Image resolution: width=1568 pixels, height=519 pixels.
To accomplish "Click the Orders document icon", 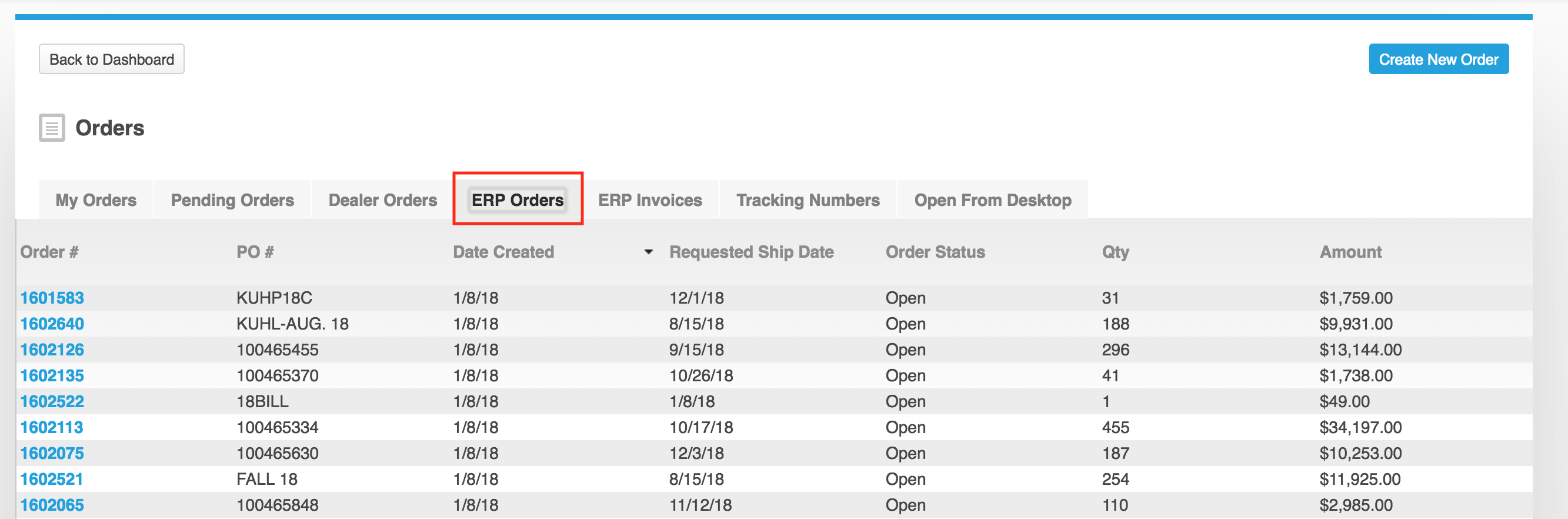I will pyautogui.click(x=52, y=128).
